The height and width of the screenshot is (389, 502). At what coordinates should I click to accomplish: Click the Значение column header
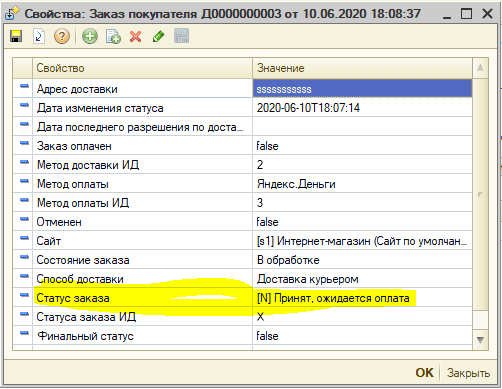(362, 68)
